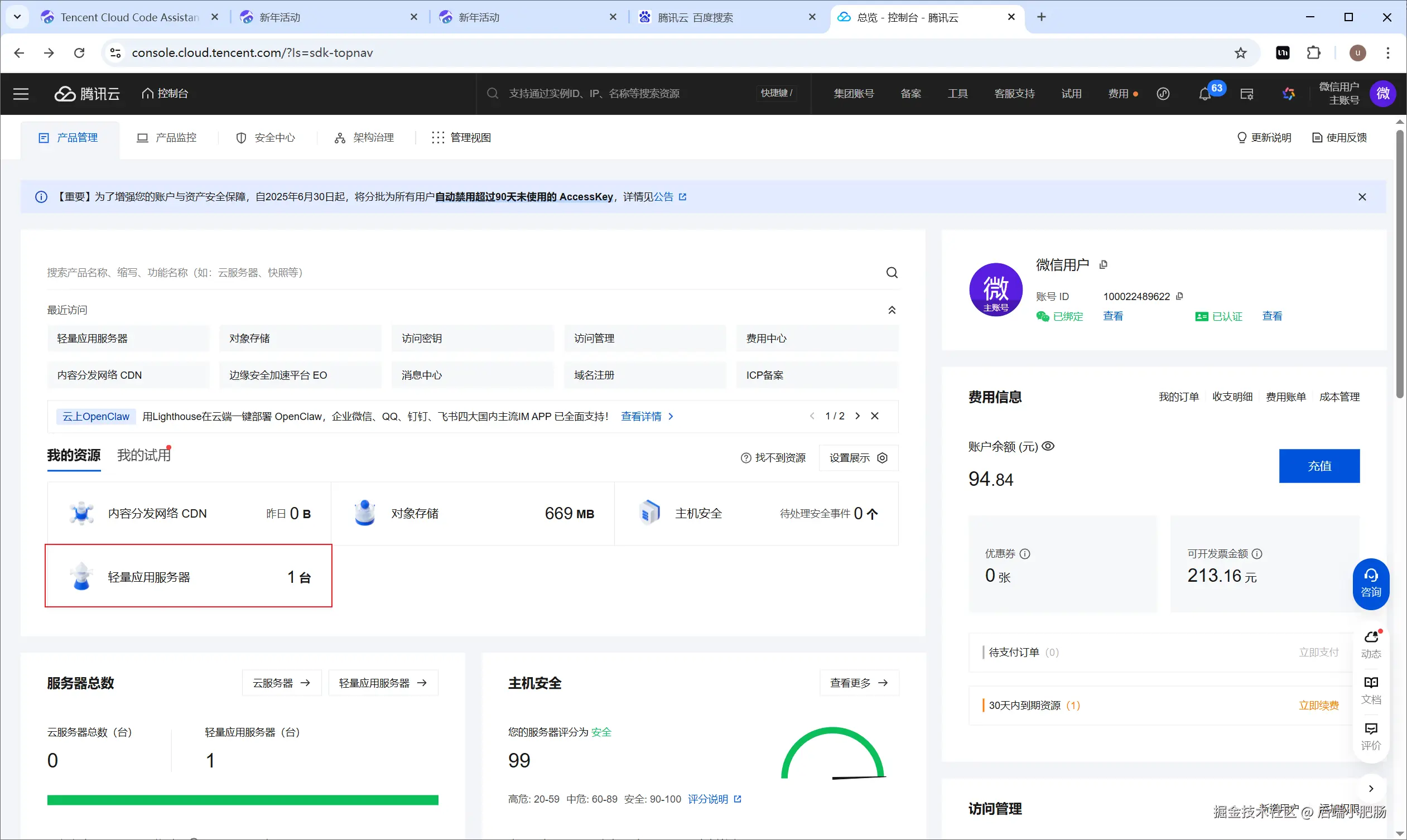Click the blue 充值 recharge button
1407x840 pixels.
(1319, 466)
